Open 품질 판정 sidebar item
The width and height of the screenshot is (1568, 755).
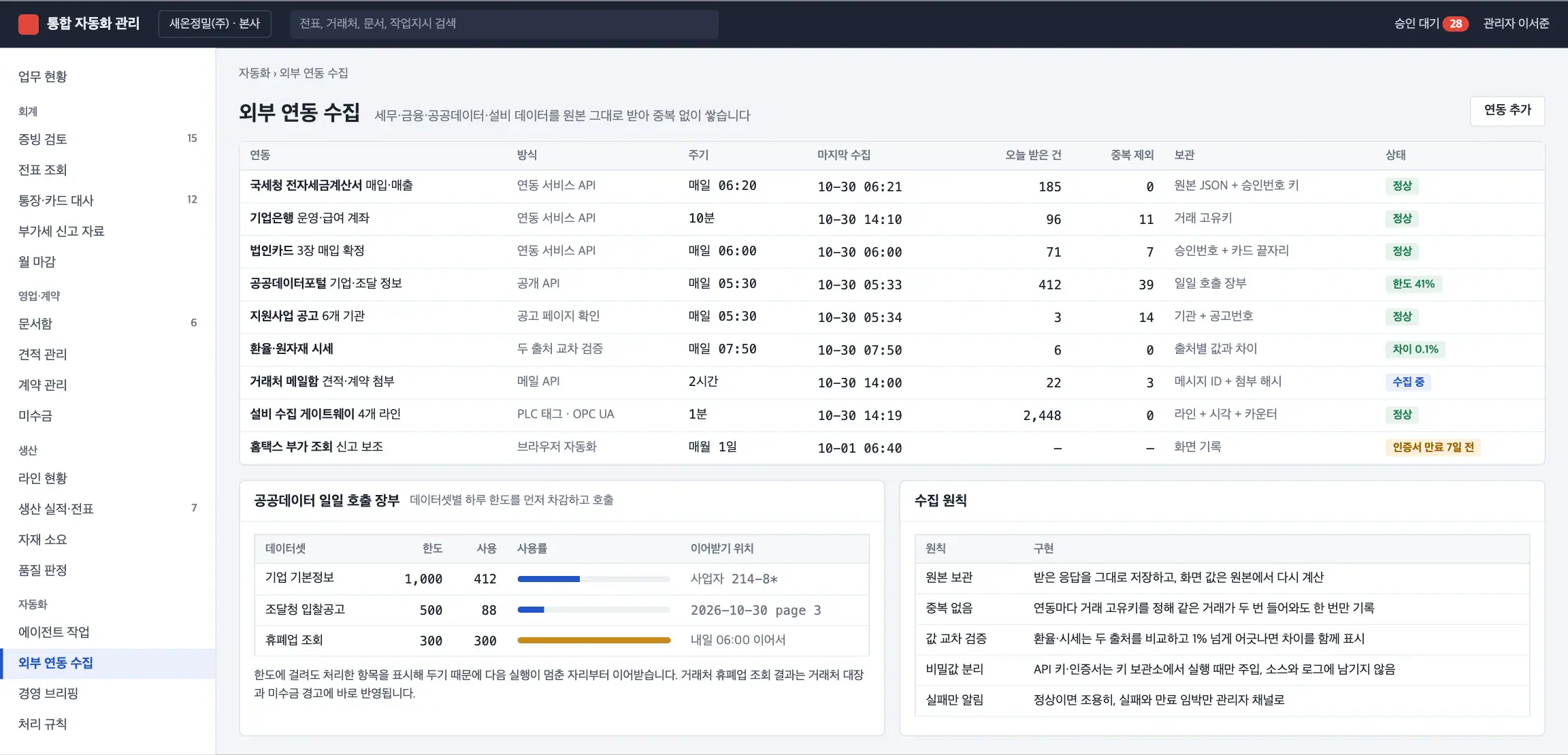pos(108,570)
